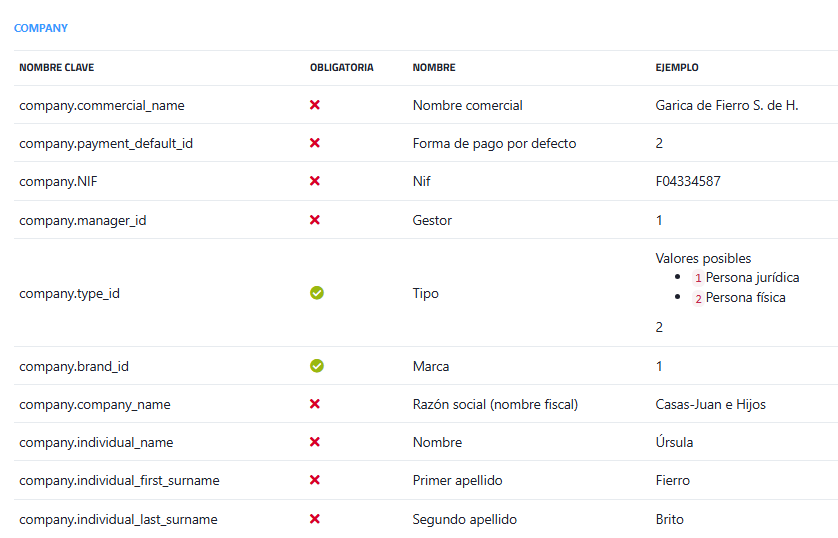The image size is (838, 538).
Task: Click the OBLIGATORIA column header
Action: point(342,68)
